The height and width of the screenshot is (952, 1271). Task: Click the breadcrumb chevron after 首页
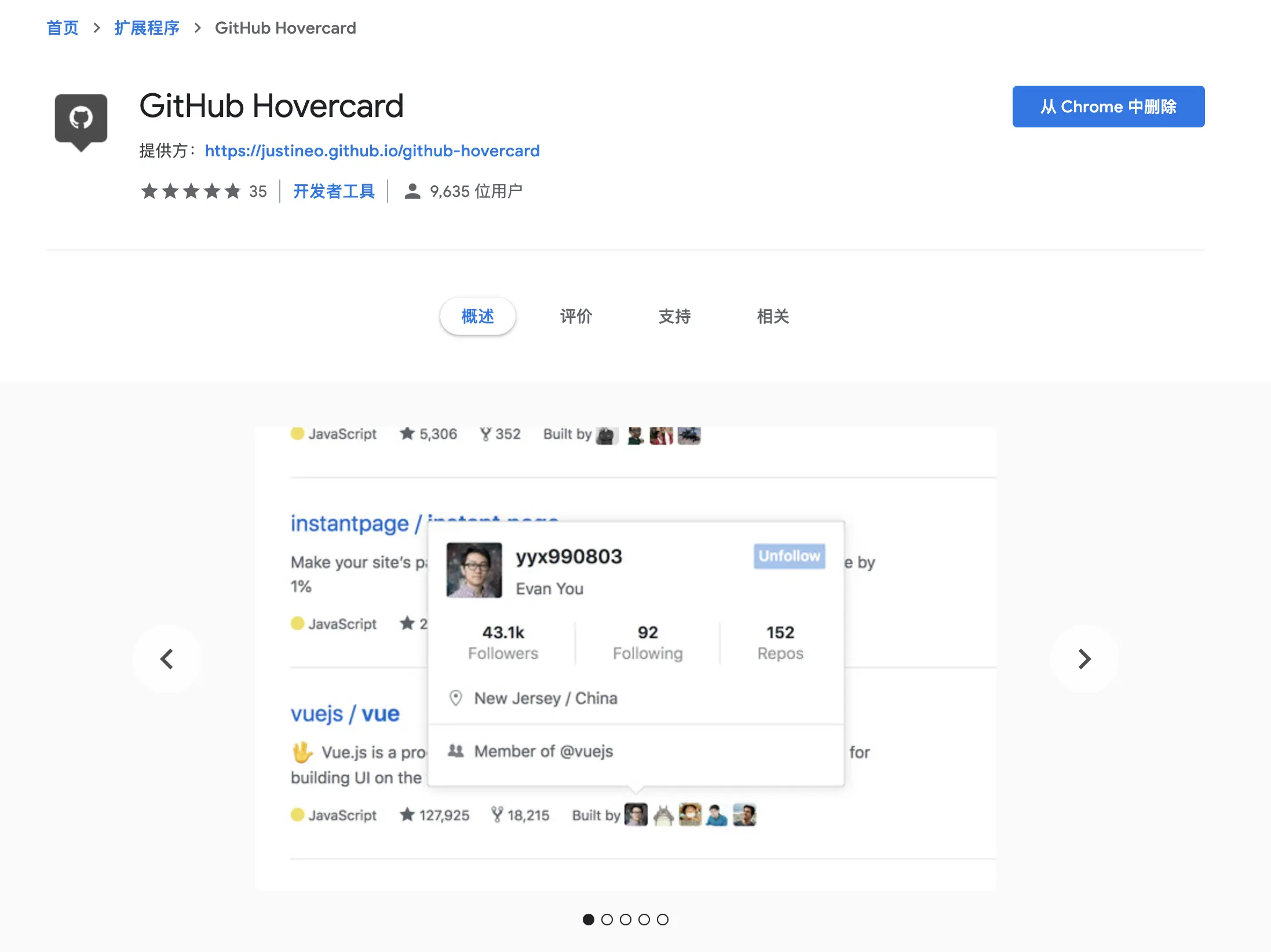(97, 28)
